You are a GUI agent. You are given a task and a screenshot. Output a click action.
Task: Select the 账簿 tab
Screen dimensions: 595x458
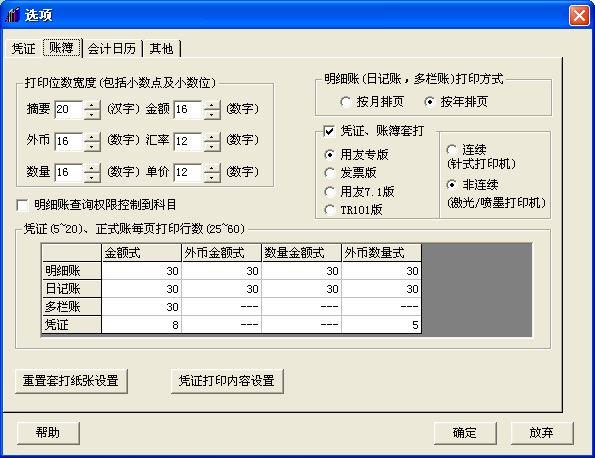coord(61,48)
